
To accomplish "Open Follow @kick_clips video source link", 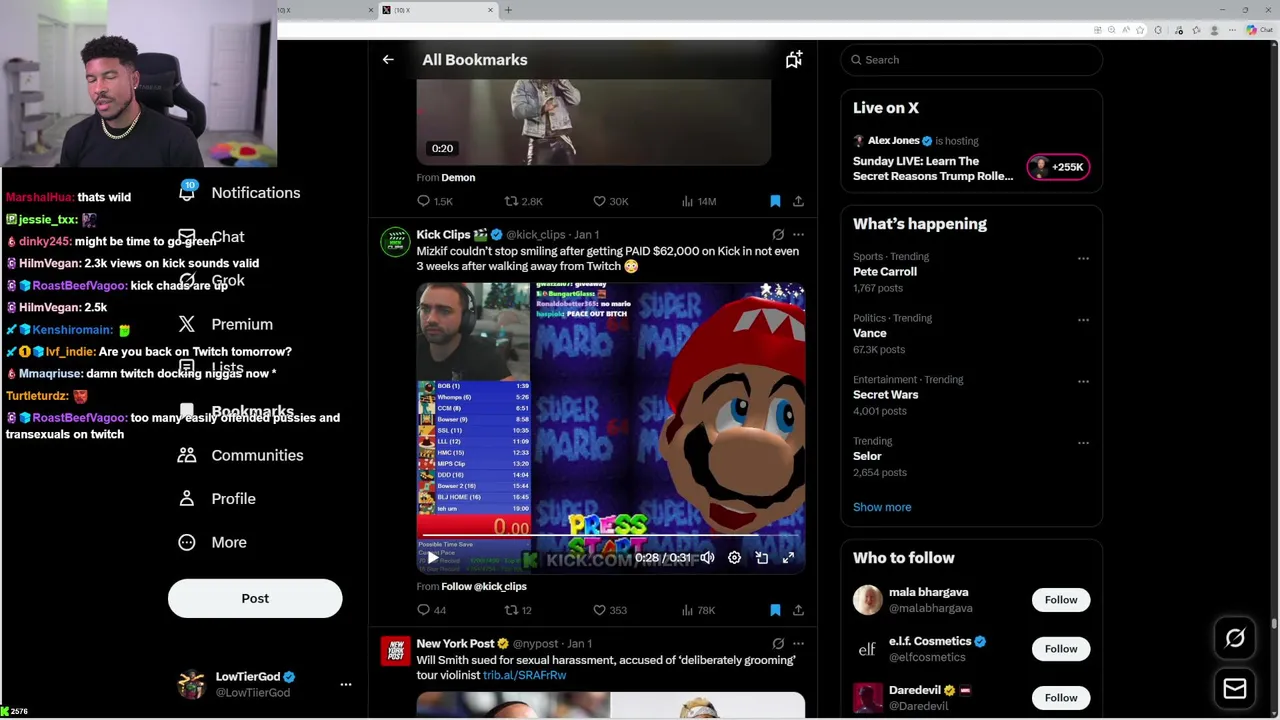I will click(484, 586).
